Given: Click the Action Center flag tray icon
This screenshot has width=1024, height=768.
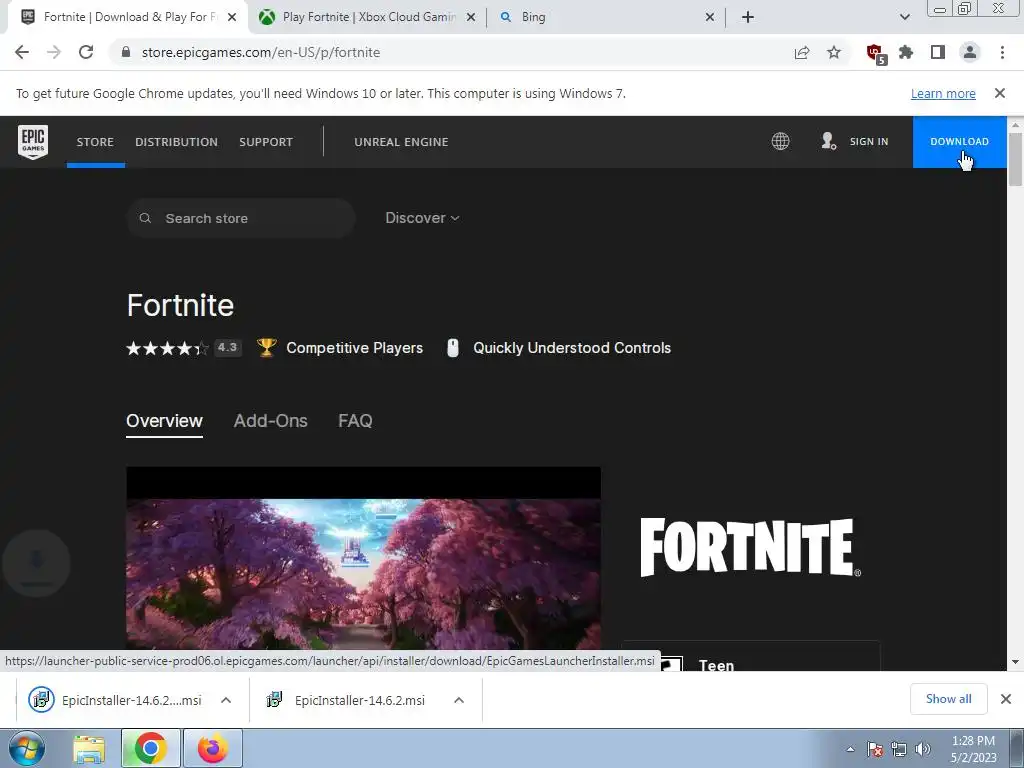Looking at the screenshot, I should point(874,749).
